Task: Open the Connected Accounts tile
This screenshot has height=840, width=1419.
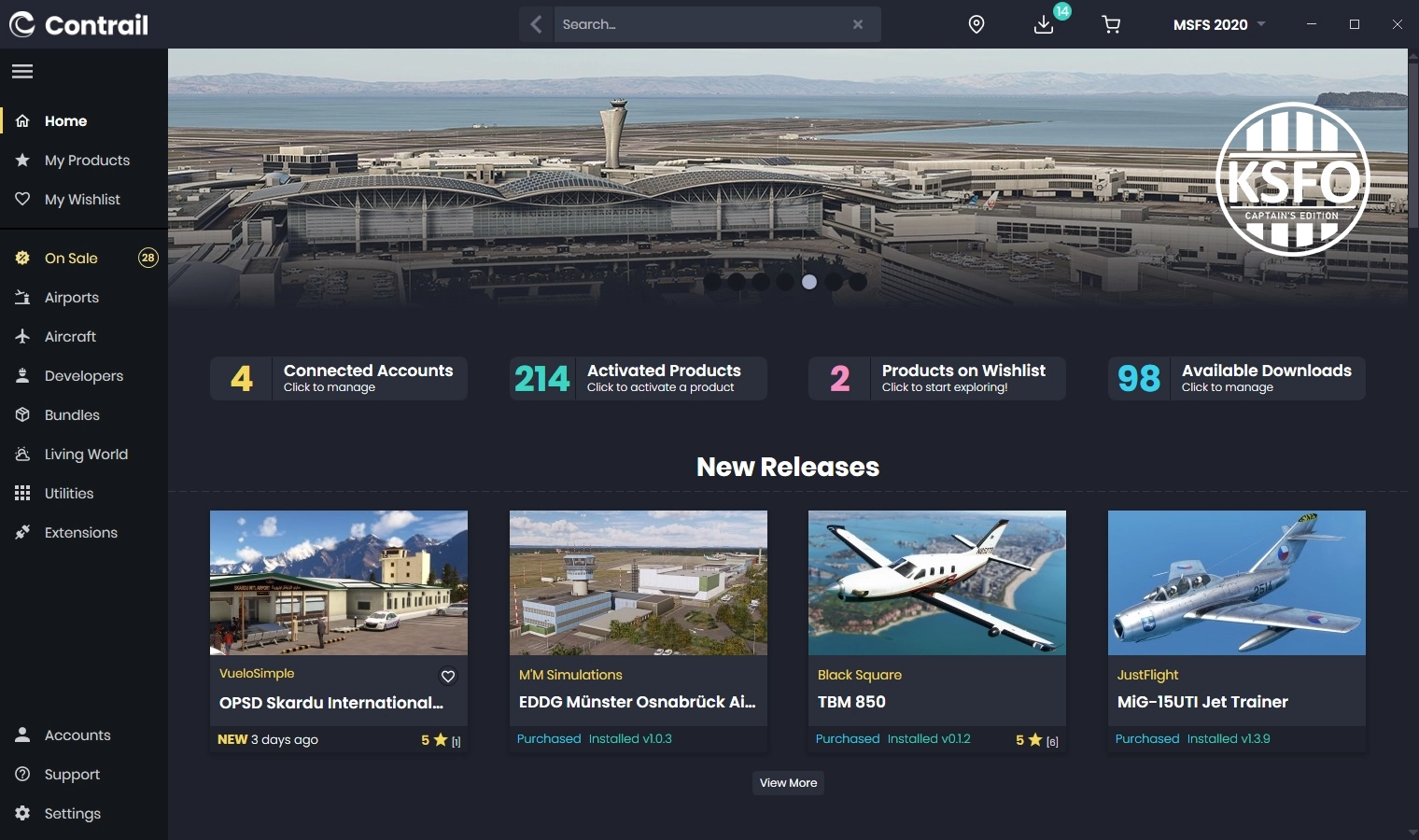Action: click(339, 378)
